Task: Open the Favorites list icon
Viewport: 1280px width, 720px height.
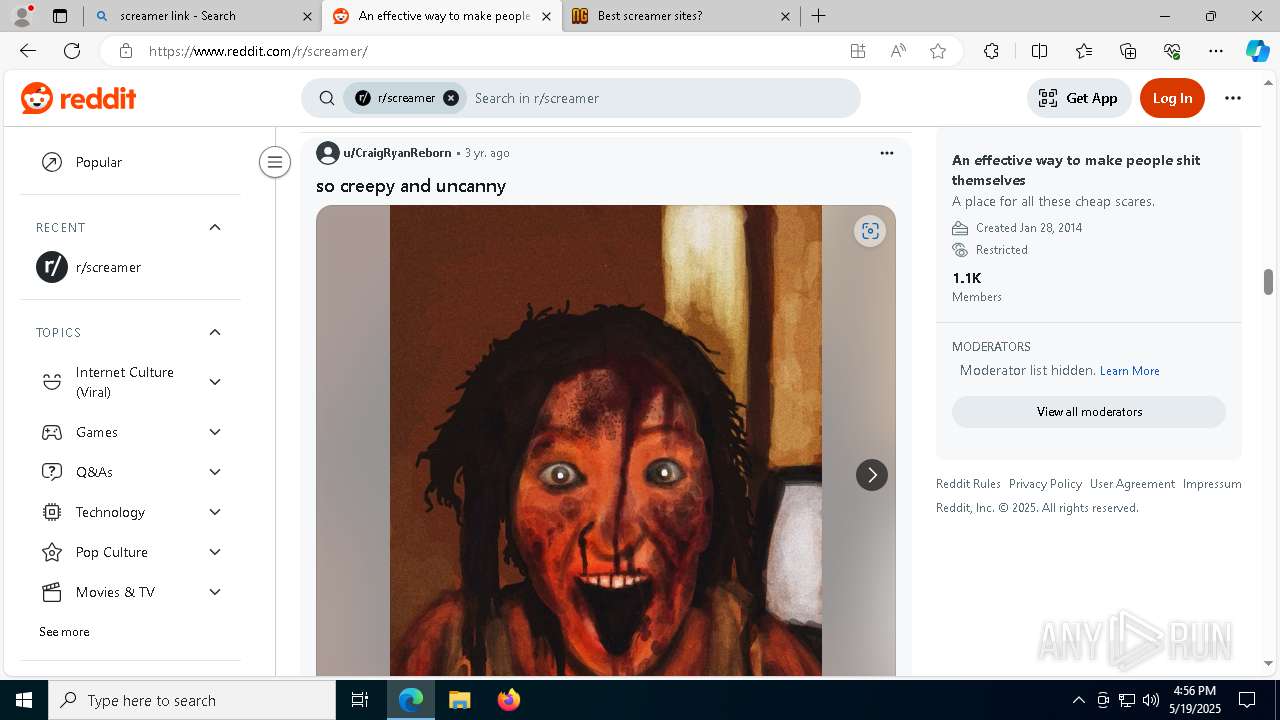Action: click(1084, 51)
